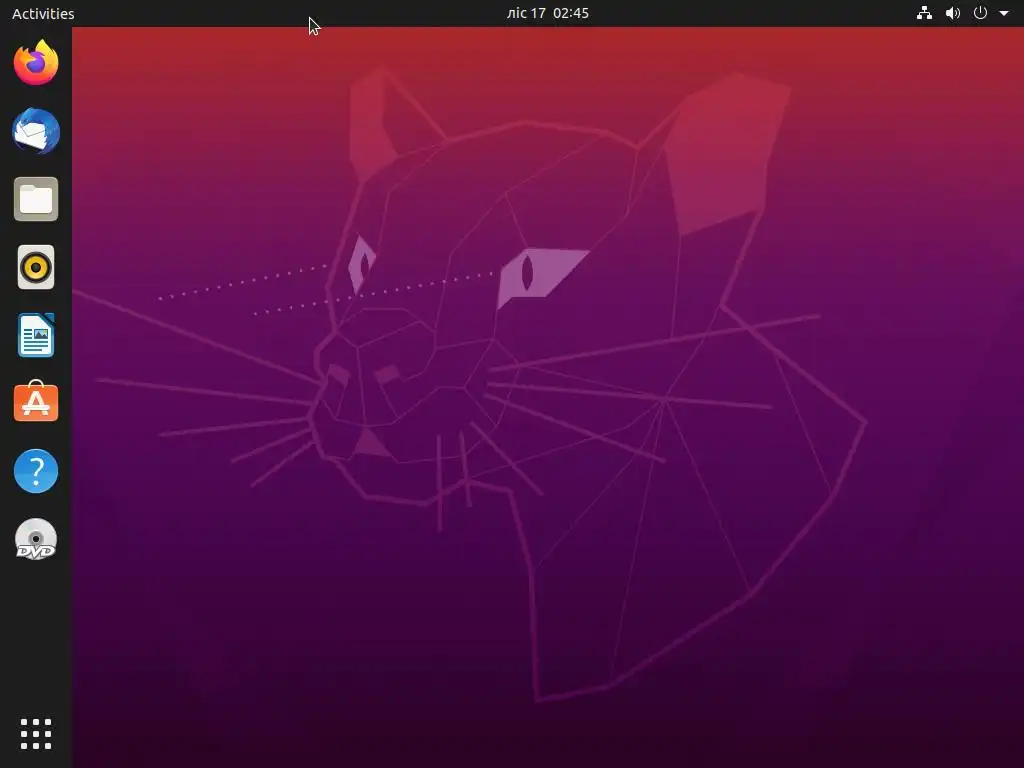Image resolution: width=1024 pixels, height=768 pixels.
Task: Click the Activities button
Action: 43,13
